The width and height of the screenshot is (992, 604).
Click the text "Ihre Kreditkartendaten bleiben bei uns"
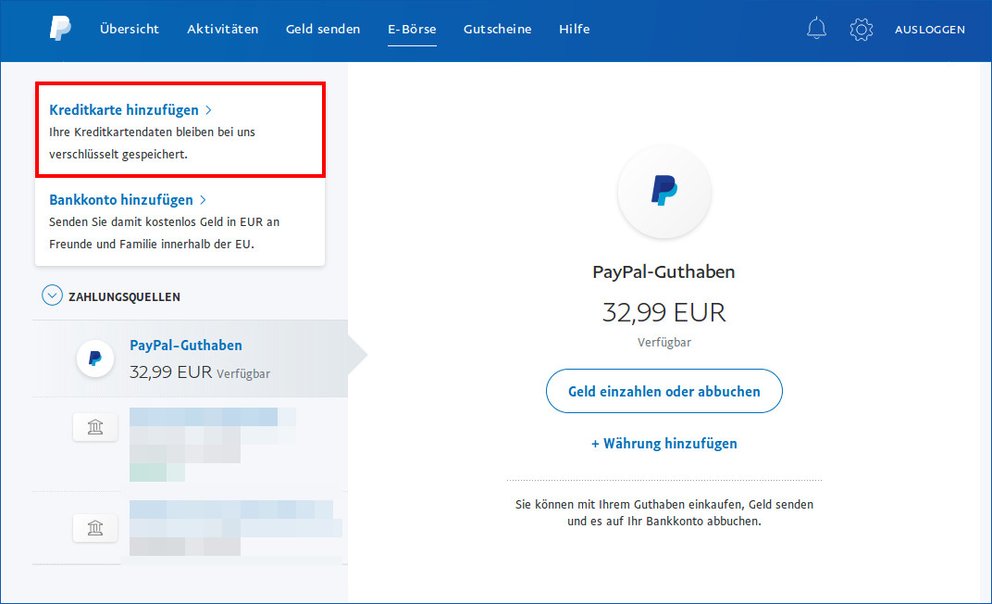point(152,132)
